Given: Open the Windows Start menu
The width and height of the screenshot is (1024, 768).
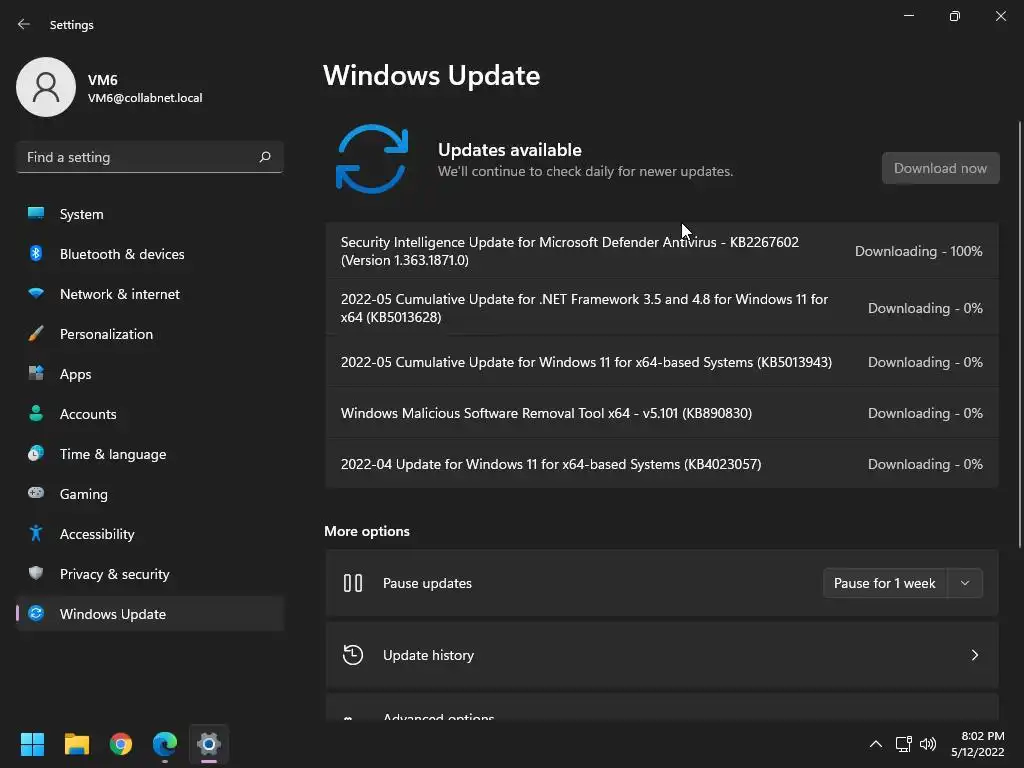Looking at the screenshot, I should click(32, 744).
